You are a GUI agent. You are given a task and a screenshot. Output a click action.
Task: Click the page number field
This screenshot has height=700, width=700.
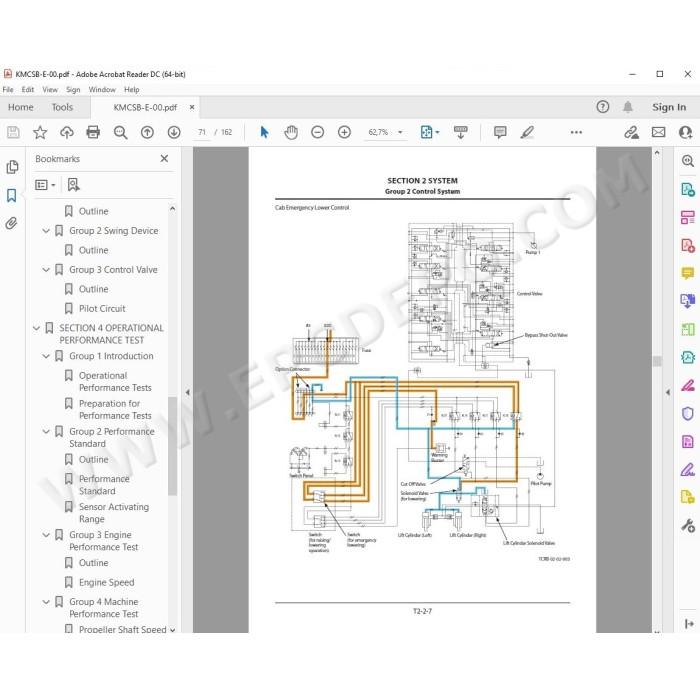point(202,132)
